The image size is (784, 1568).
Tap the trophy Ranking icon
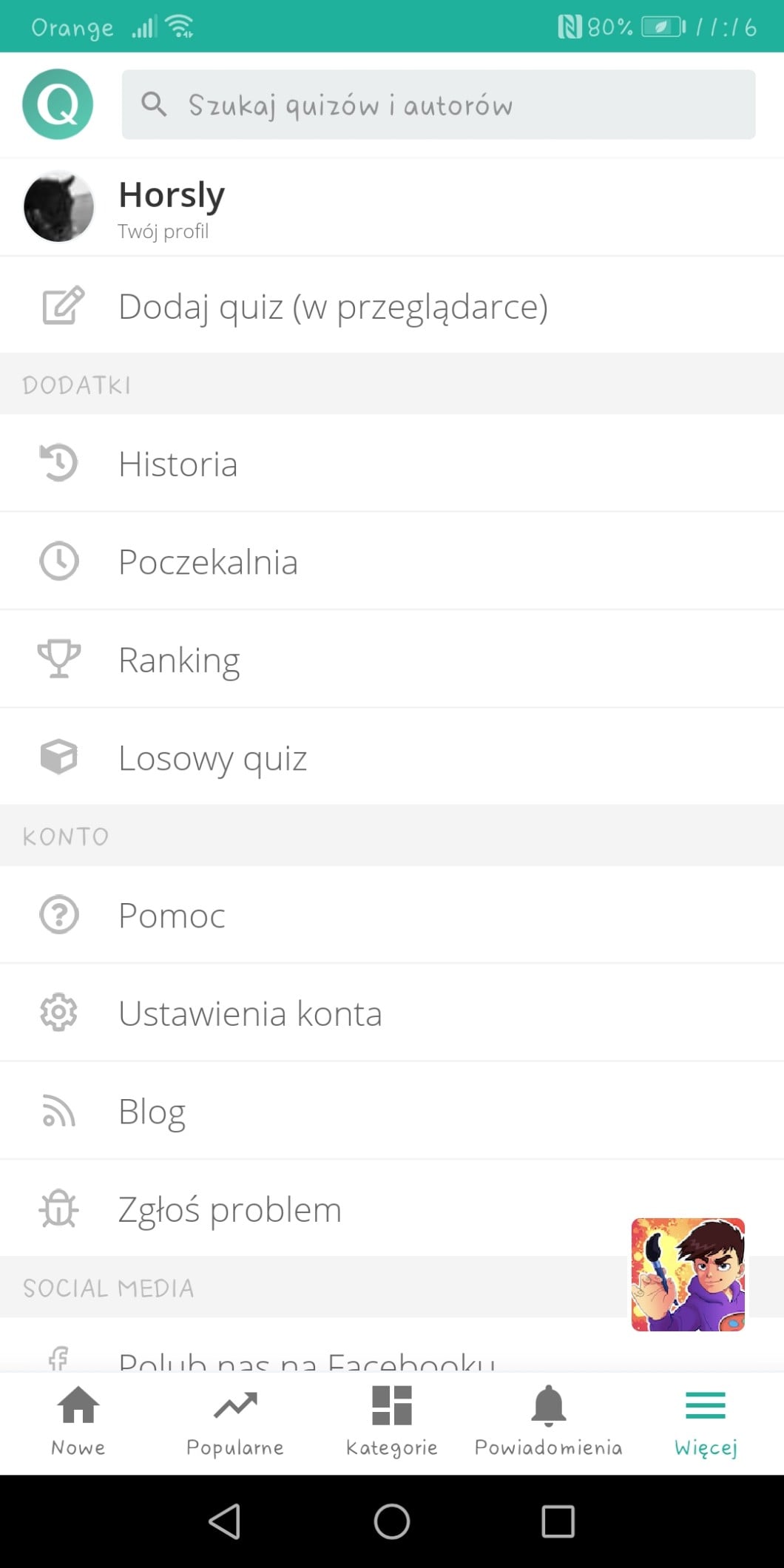point(59,658)
